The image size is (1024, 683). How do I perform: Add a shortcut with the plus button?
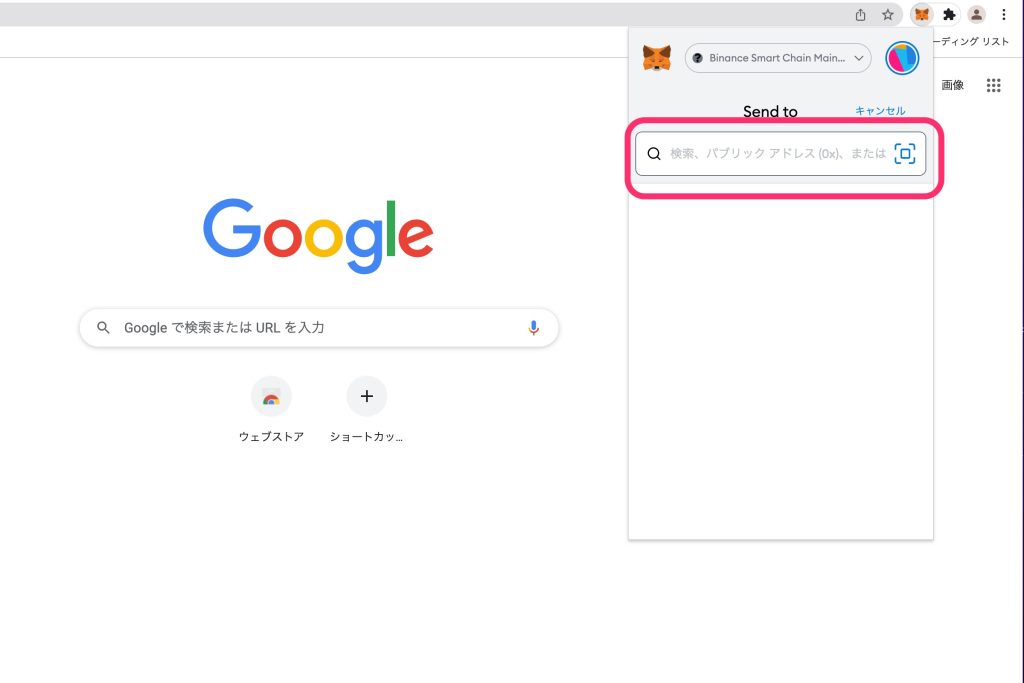366,397
